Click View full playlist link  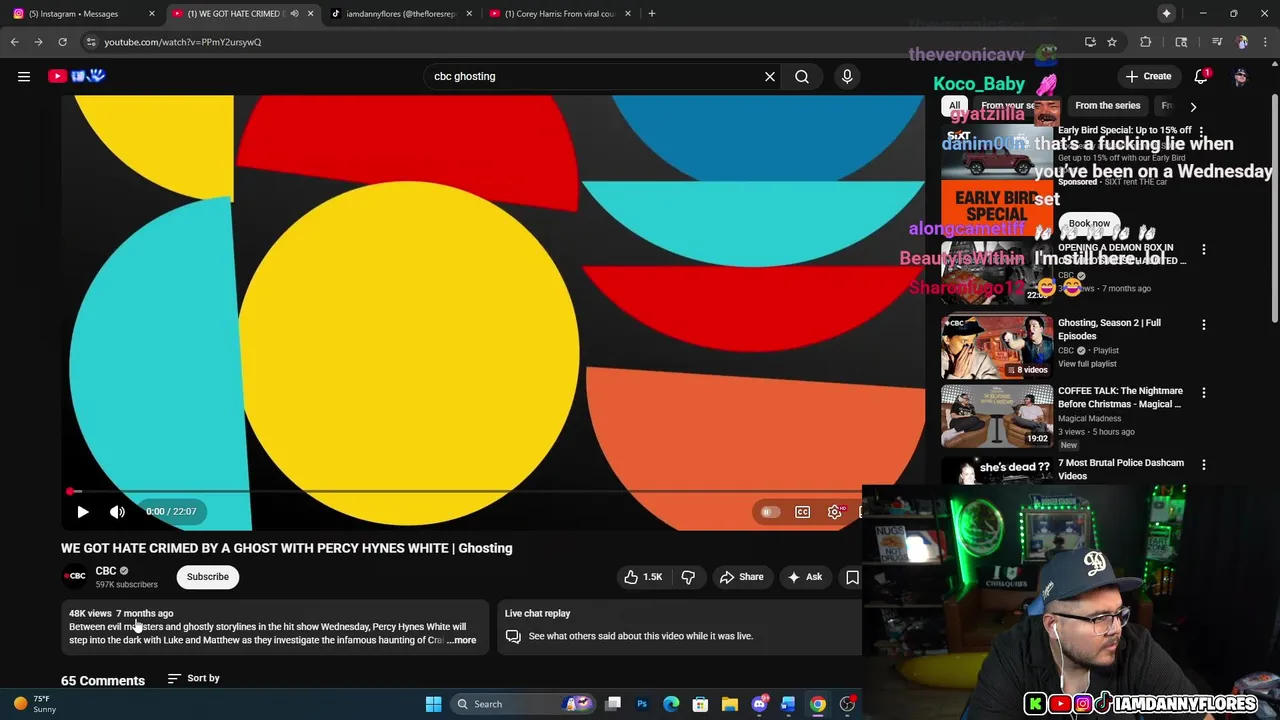pyautogui.click(x=1087, y=364)
